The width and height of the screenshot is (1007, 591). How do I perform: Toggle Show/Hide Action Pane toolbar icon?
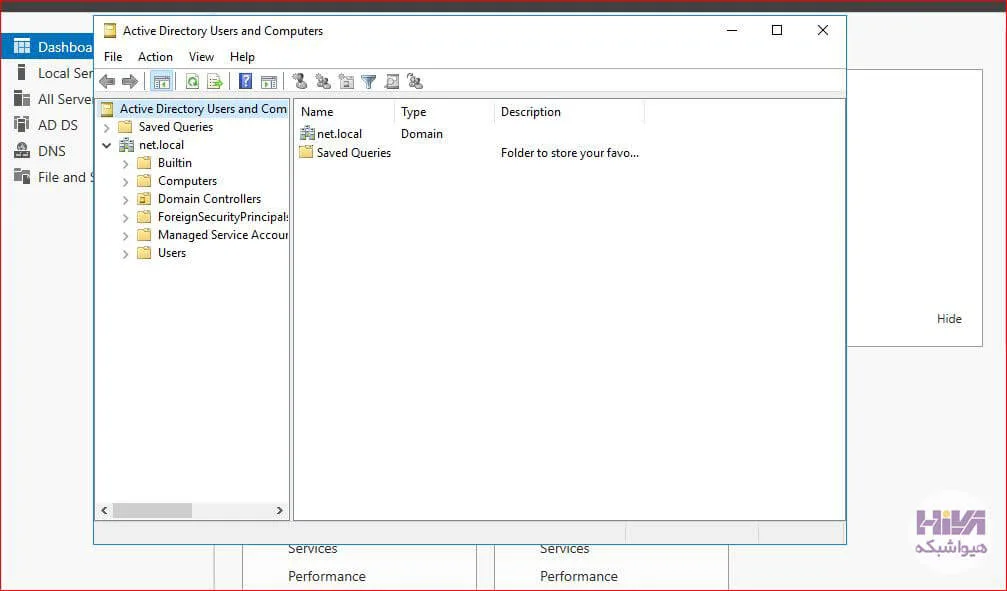(x=268, y=82)
